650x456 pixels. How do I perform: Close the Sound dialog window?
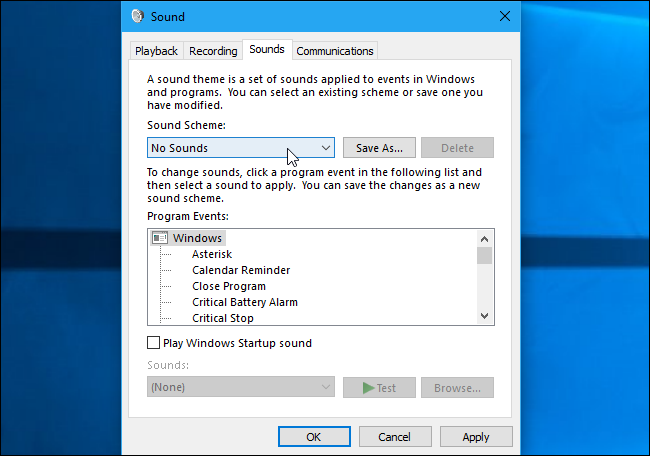click(505, 16)
